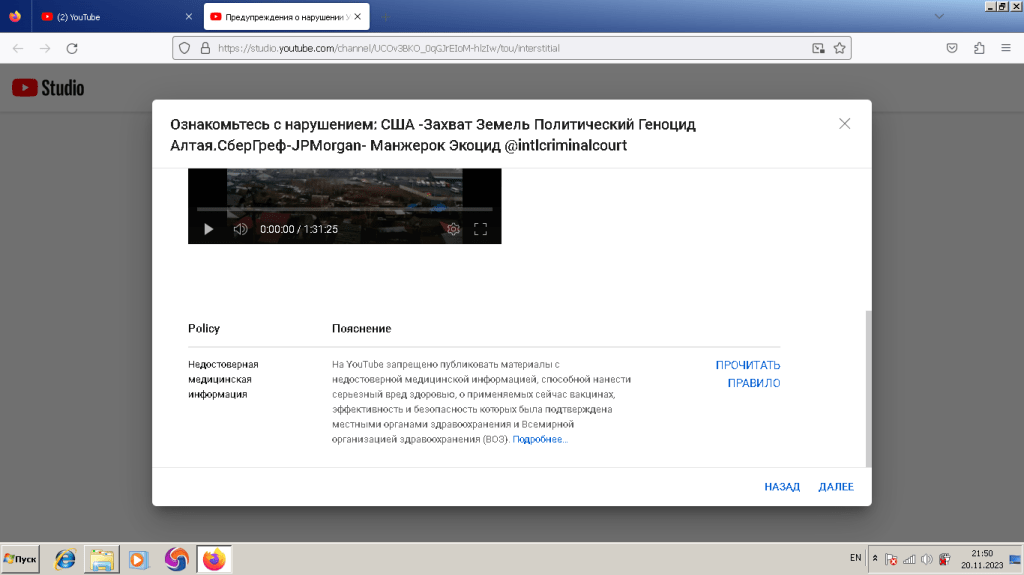Image resolution: width=1024 pixels, height=575 pixels.
Task: Open a new browser tab
Action: [386, 17]
